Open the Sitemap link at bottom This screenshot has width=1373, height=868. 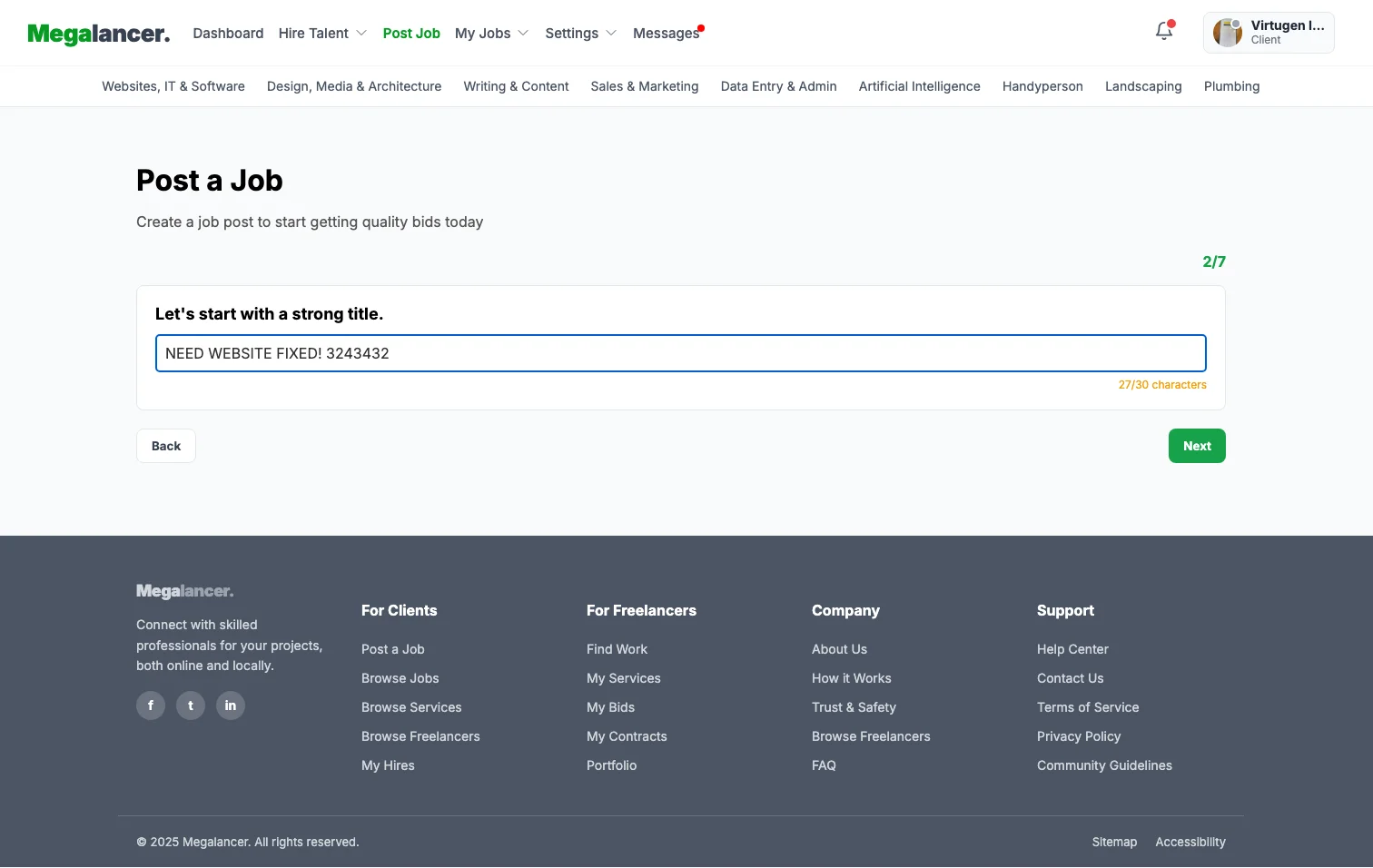[1114, 842]
